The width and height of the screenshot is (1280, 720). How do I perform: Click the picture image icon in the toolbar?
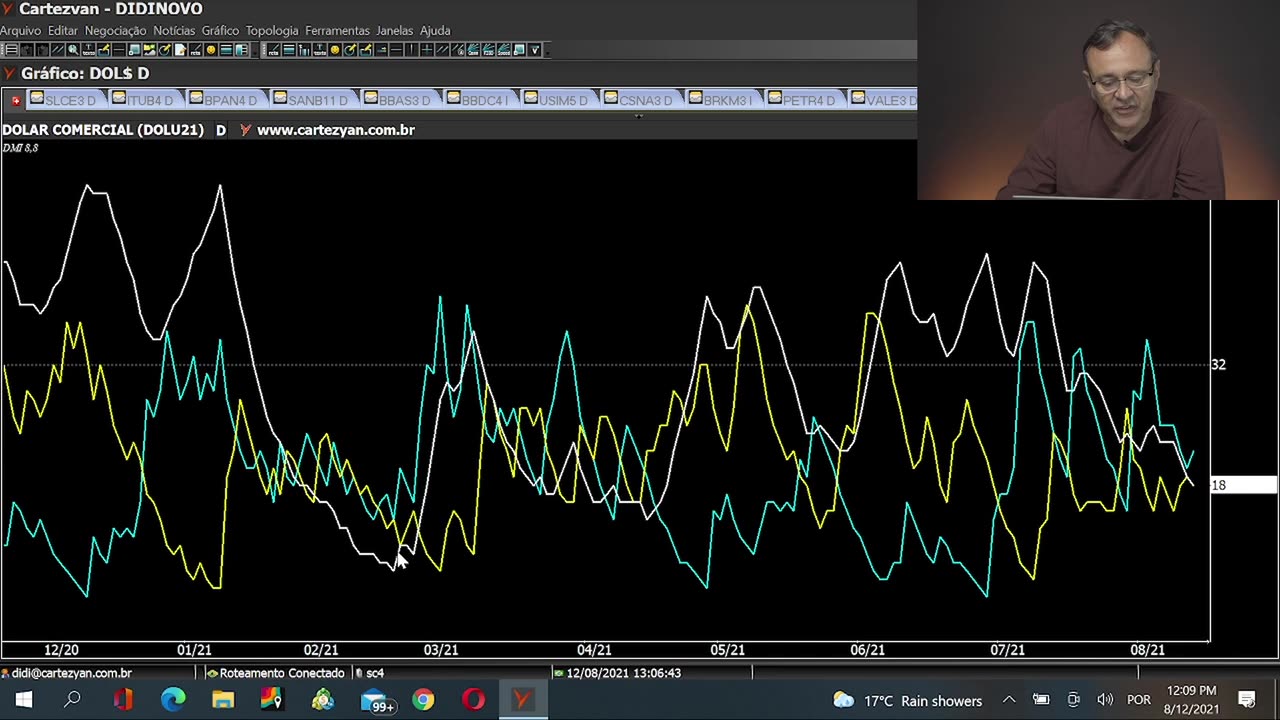(x=149, y=50)
